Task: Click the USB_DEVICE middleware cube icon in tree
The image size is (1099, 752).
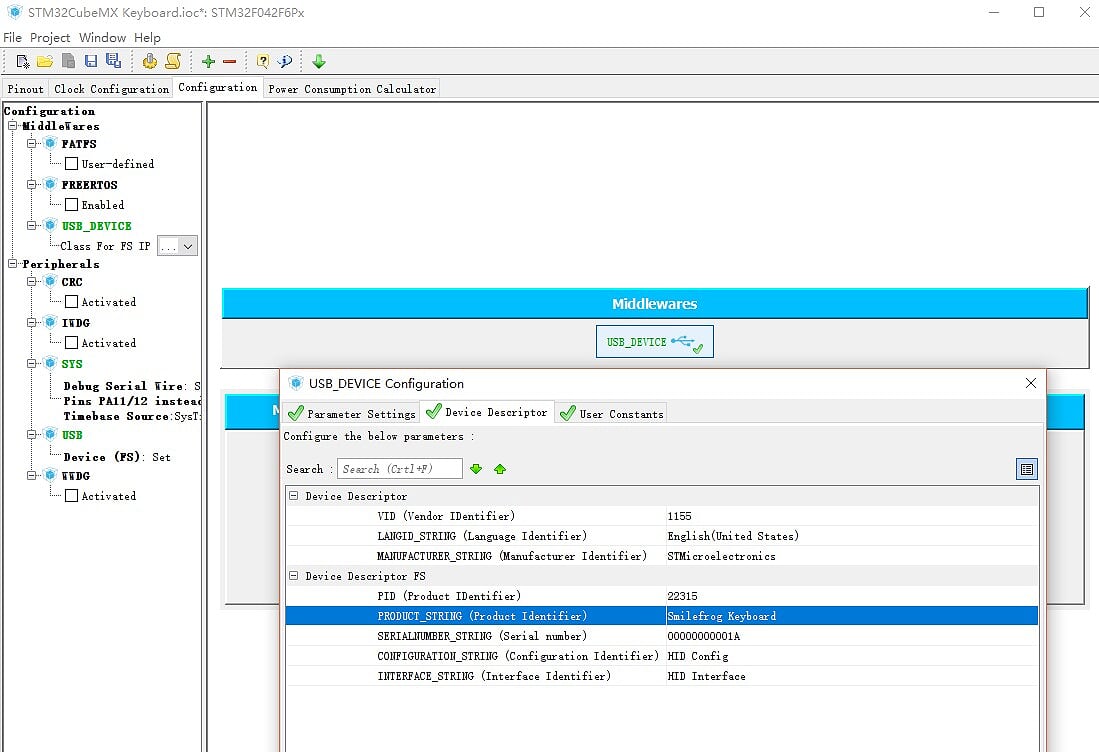Action: click(50, 226)
